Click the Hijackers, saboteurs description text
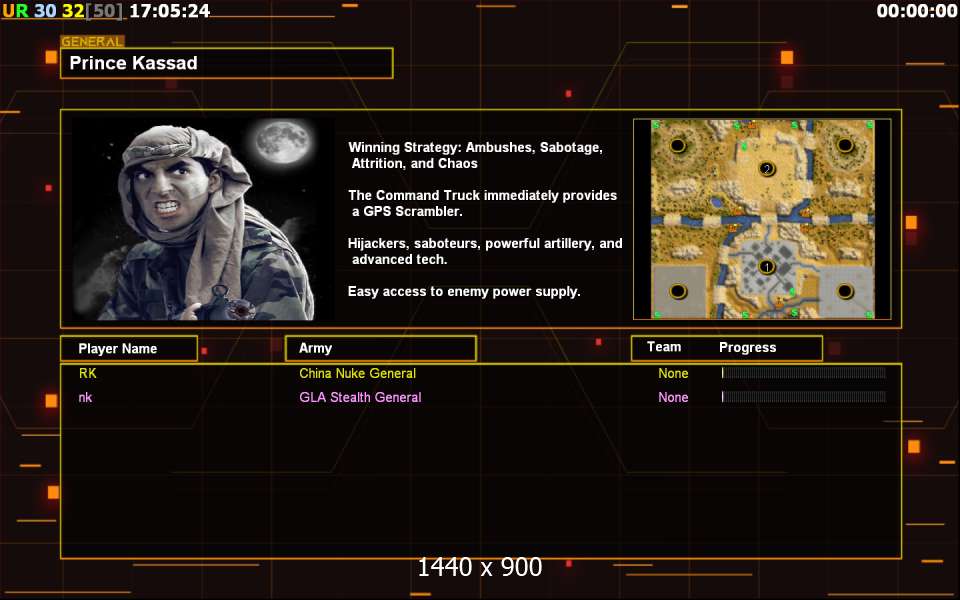Screen dimensions: 960x600 [x=485, y=251]
